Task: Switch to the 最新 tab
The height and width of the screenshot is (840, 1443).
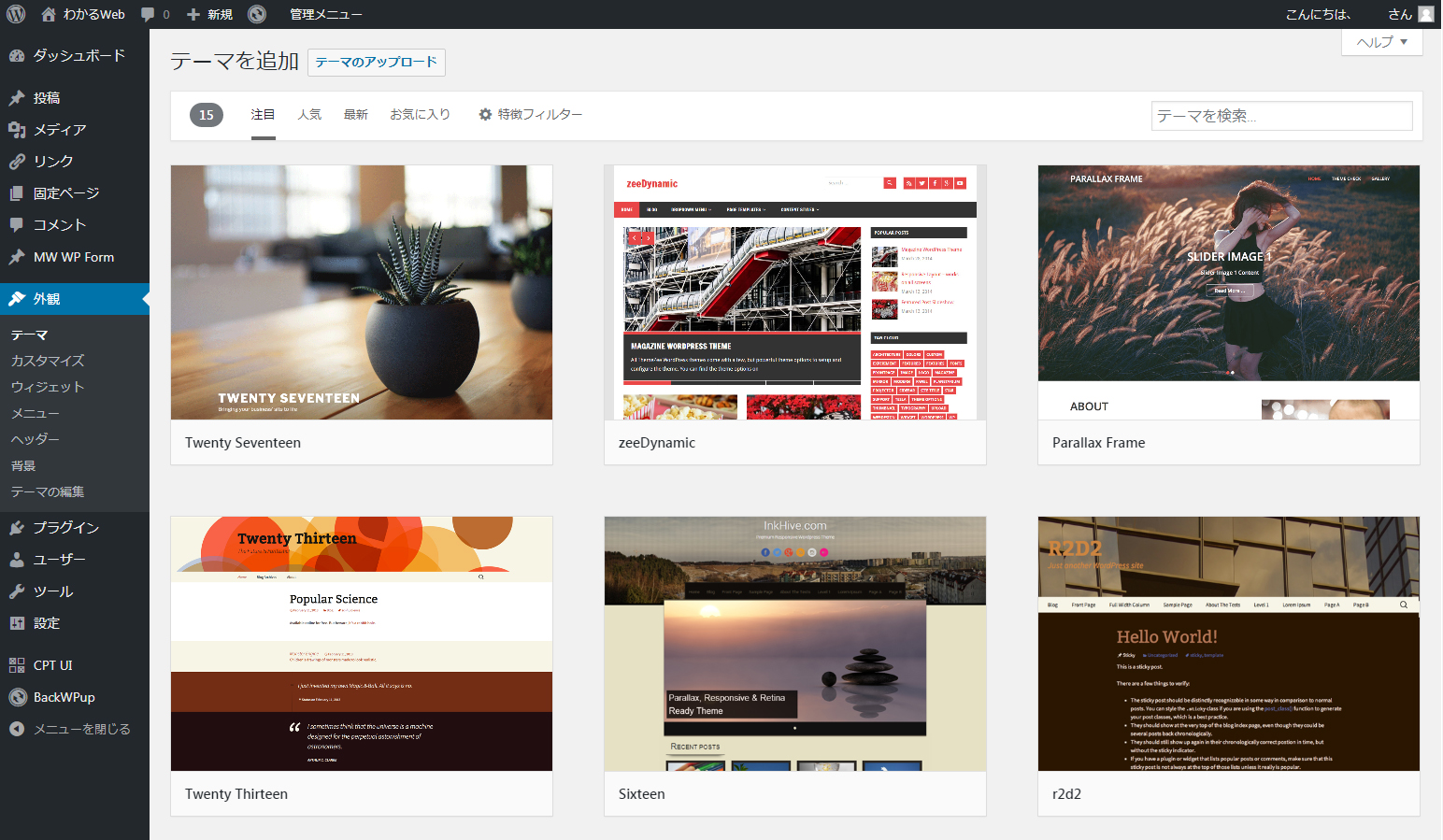Action: 356,114
